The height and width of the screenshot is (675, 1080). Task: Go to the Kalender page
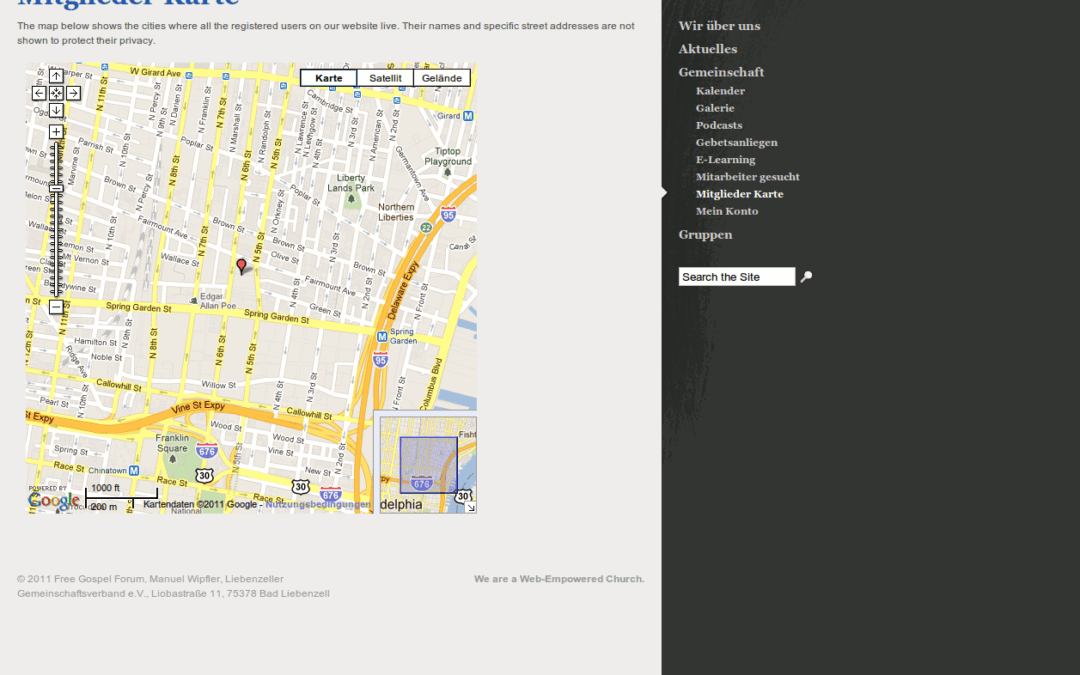720,91
